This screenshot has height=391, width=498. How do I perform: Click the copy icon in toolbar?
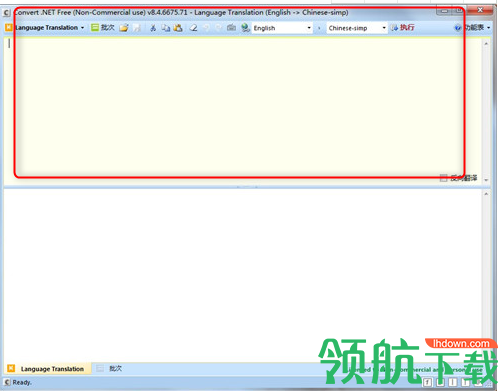[x=166, y=28]
